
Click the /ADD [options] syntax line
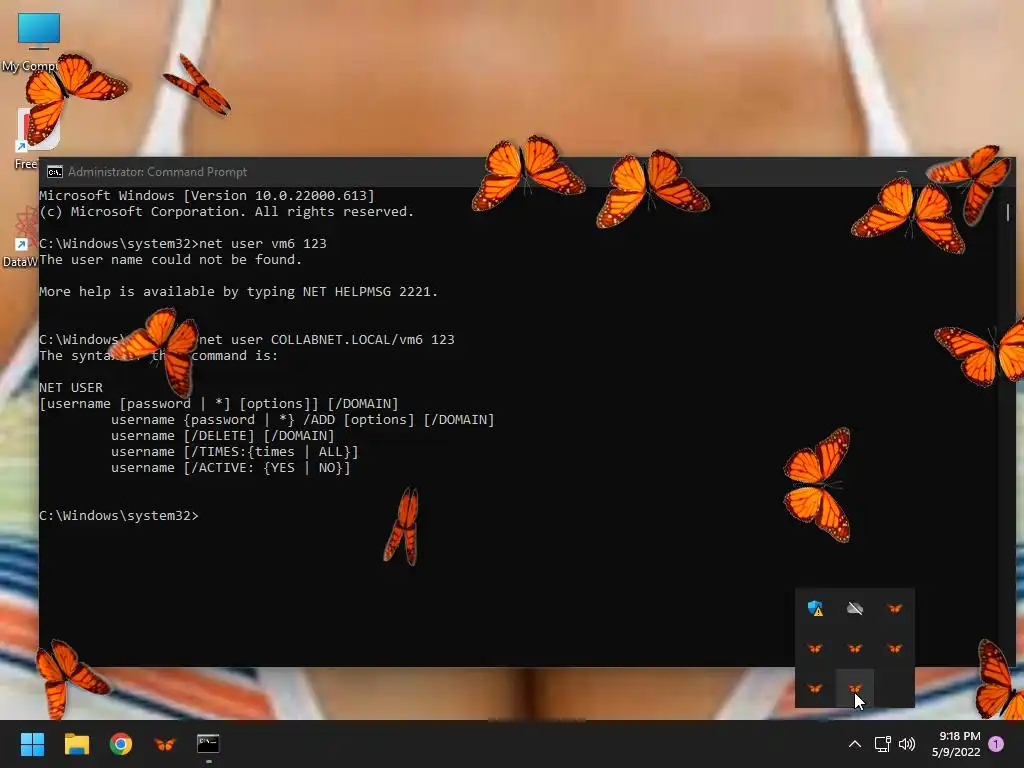(302, 420)
